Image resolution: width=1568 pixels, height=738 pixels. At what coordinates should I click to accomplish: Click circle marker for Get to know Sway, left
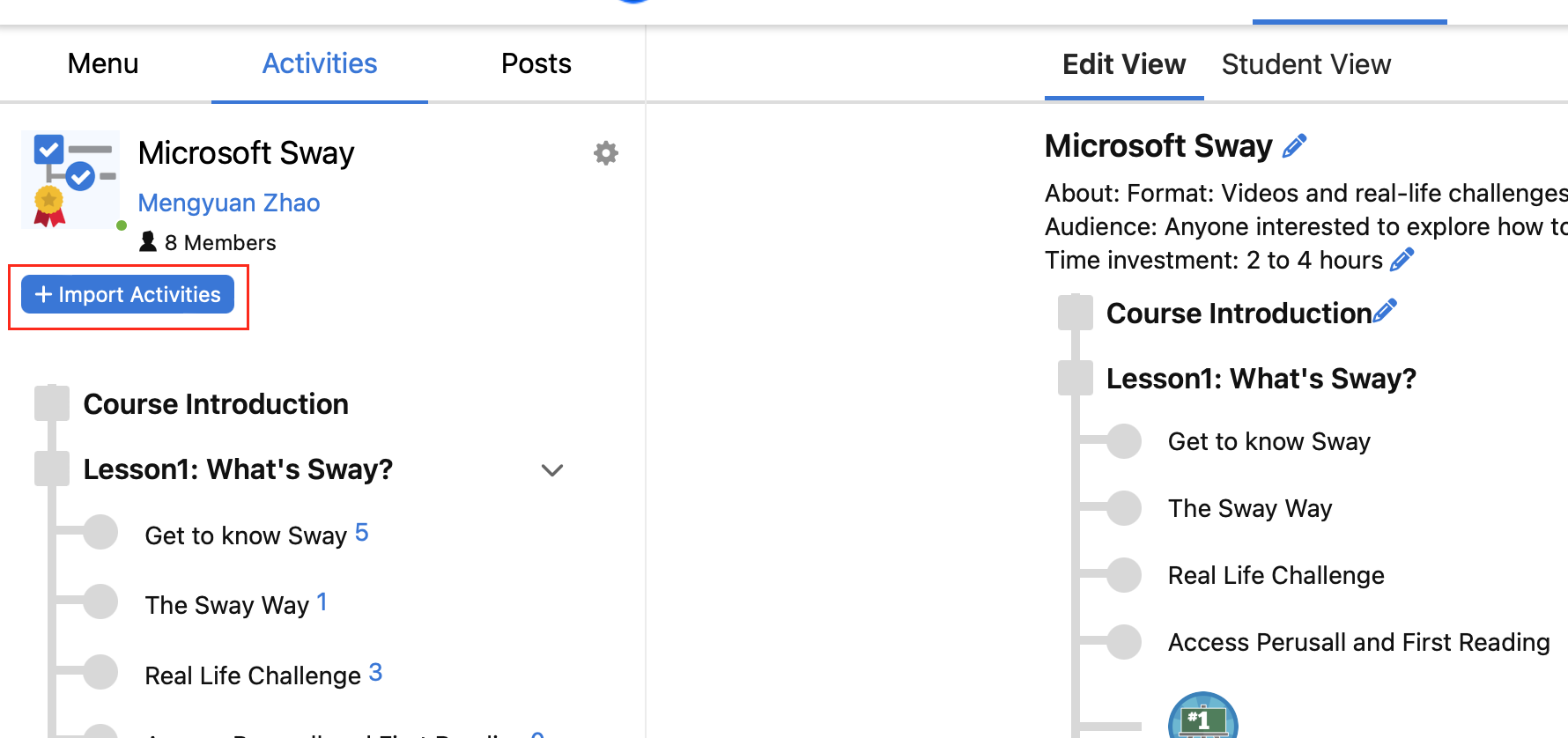[100, 532]
